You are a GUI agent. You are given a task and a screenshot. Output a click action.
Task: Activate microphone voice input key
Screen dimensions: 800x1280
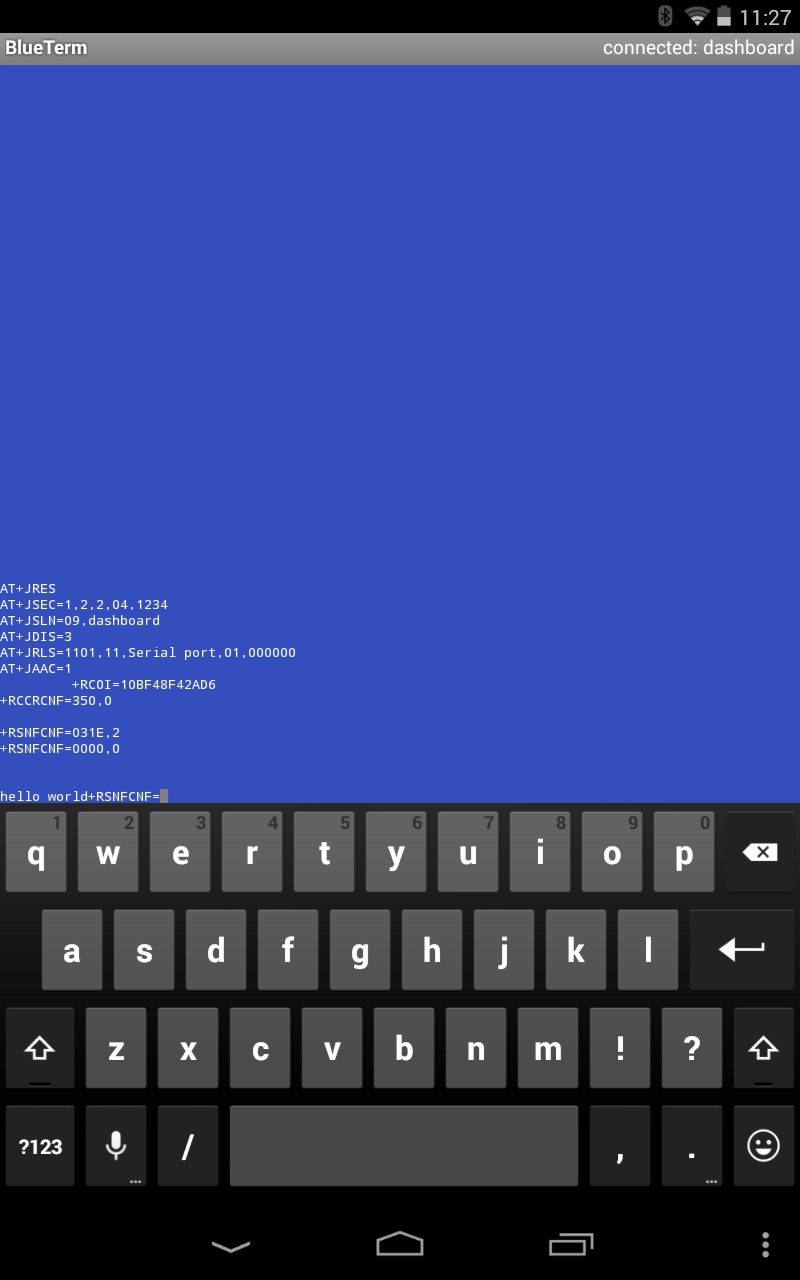pyautogui.click(x=116, y=1146)
